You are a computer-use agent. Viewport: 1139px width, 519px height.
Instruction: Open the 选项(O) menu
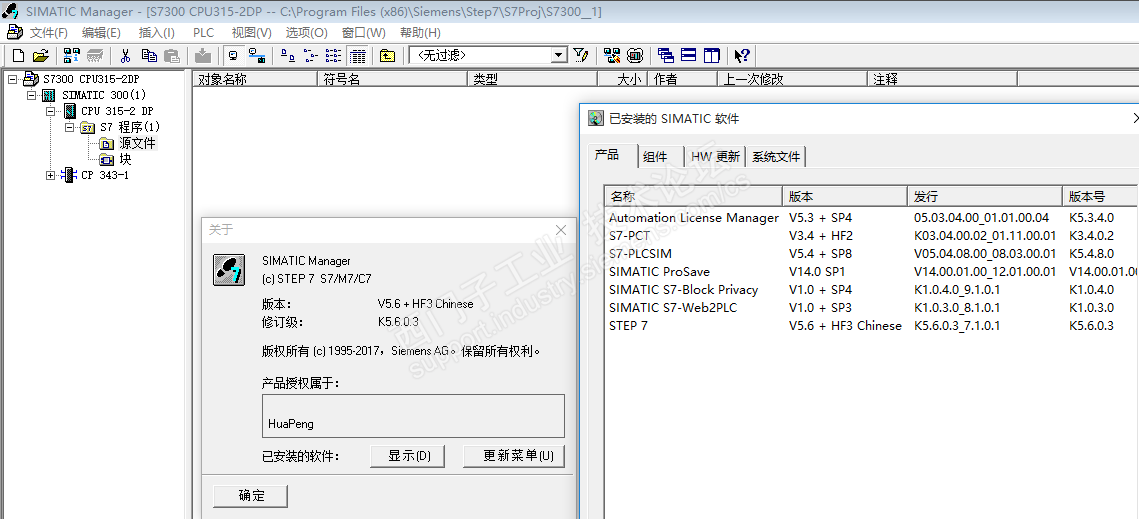[307, 33]
